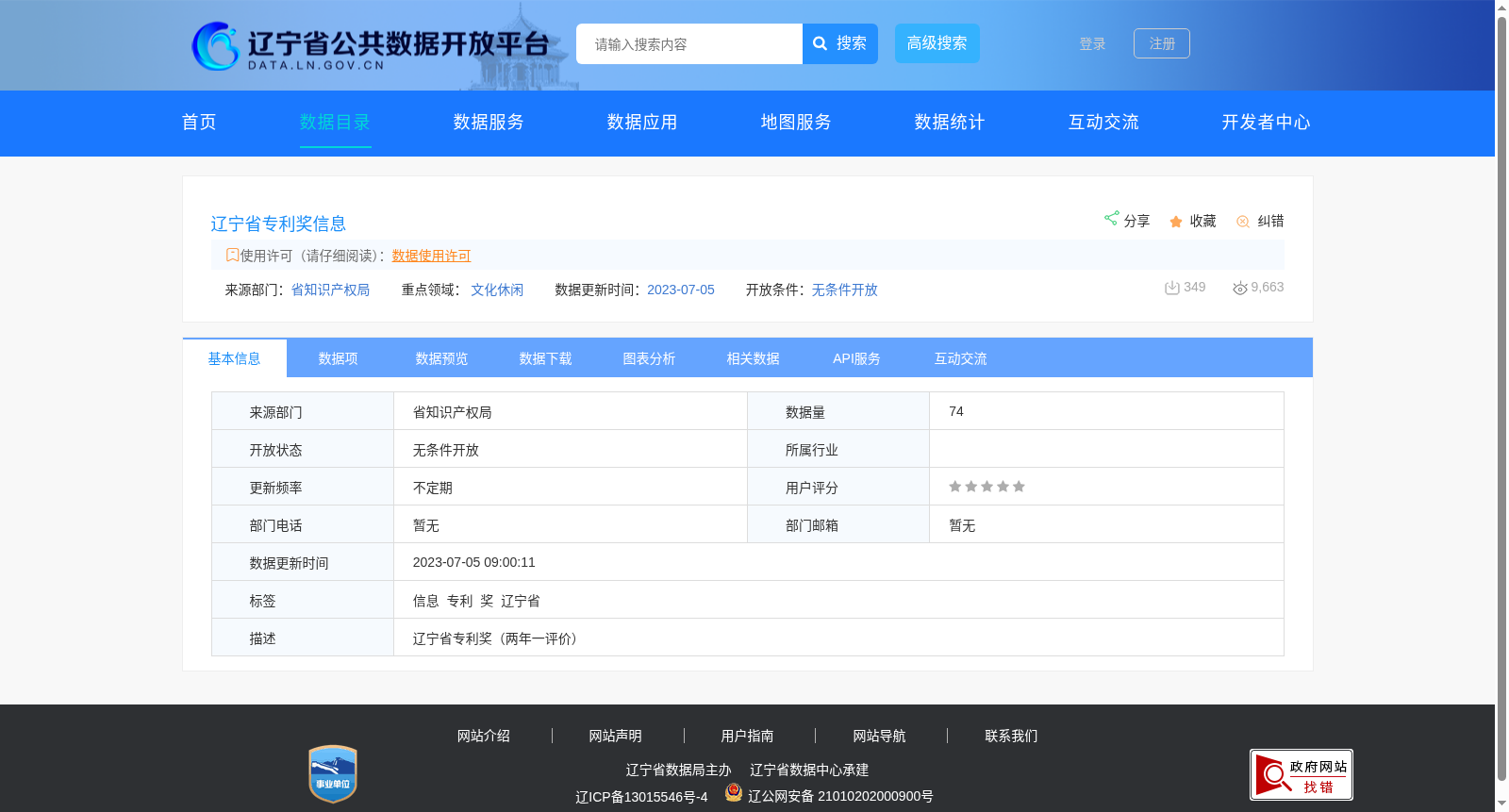Screen dimensions: 1509x812
Task: Click the 2023-07-05 update date
Action: pyautogui.click(x=681, y=290)
